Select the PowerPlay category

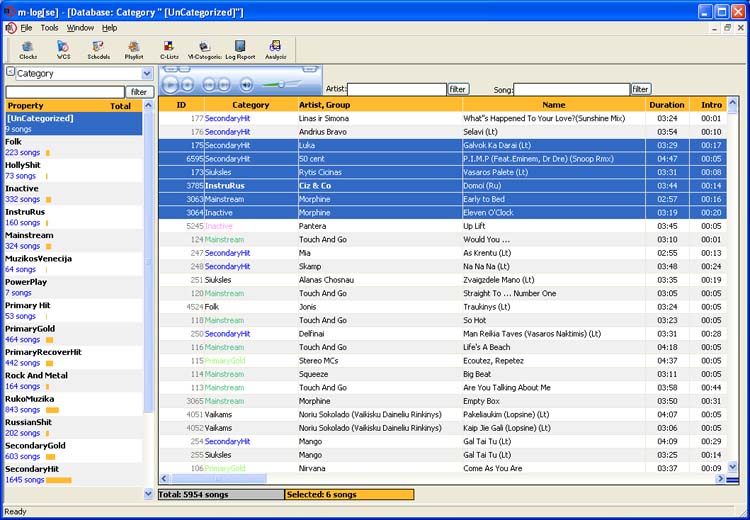pos(74,287)
